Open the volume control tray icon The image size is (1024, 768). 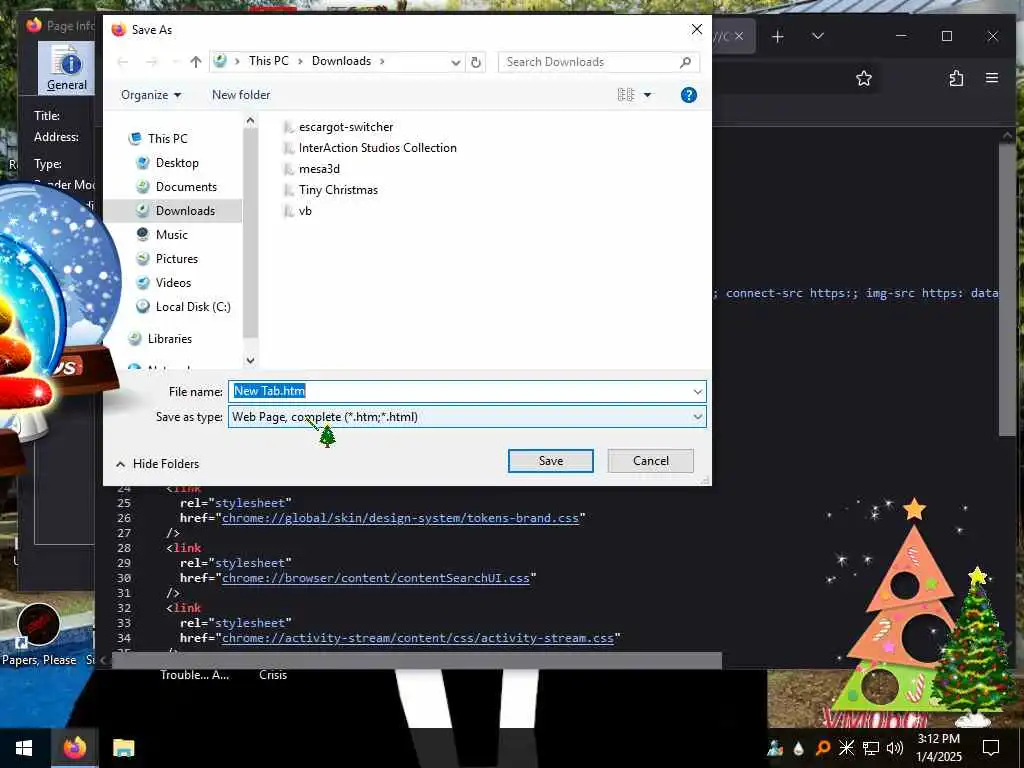pos(895,748)
